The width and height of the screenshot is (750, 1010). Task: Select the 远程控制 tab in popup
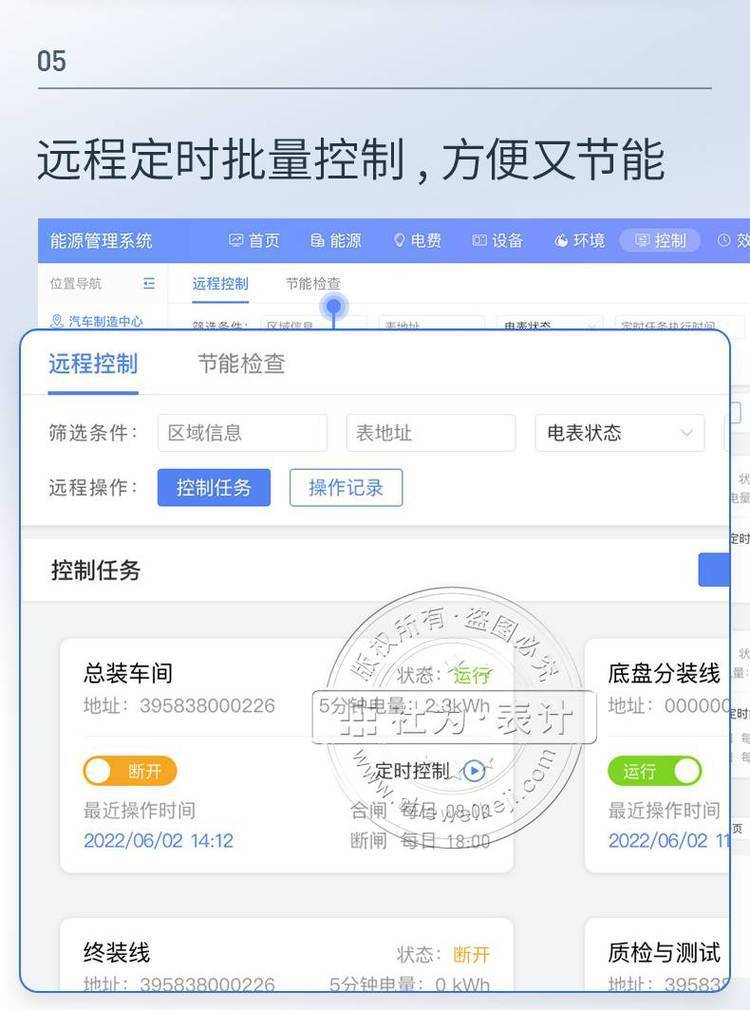(93, 364)
